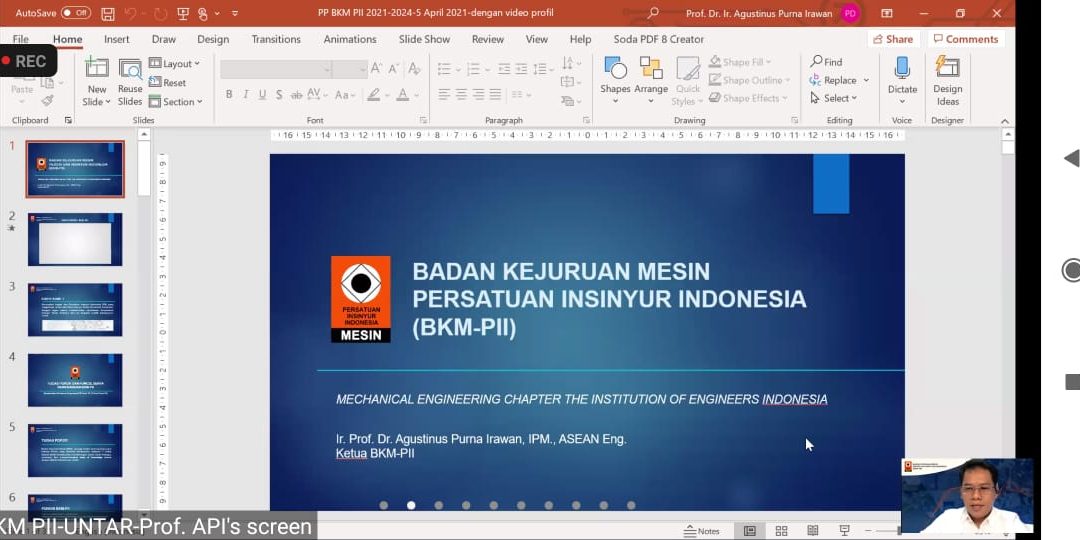The image size is (1080, 540).
Task: Click the Reset slide button
Action: pos(167,83)
